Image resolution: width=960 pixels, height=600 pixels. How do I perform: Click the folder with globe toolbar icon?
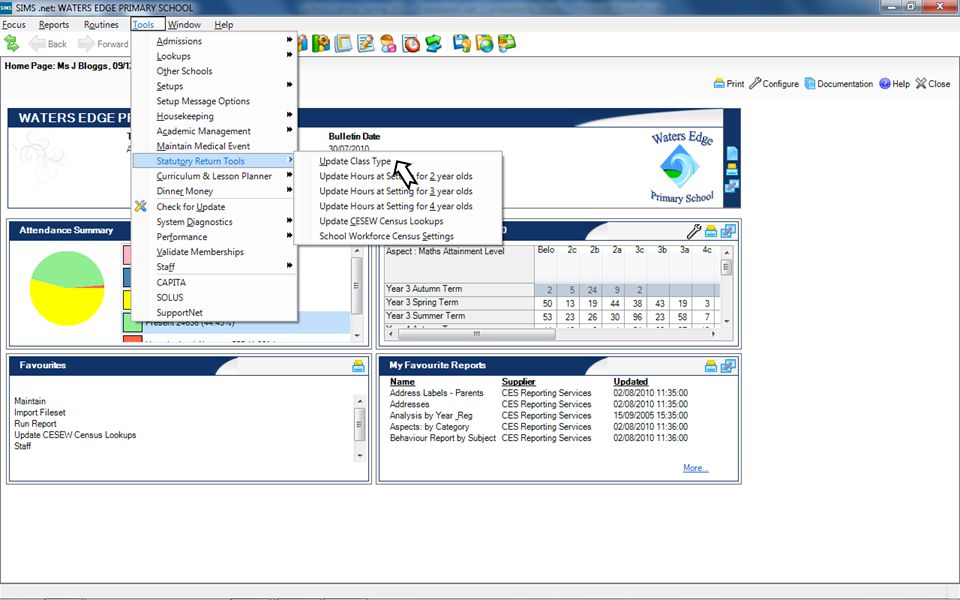pos(484,43)
